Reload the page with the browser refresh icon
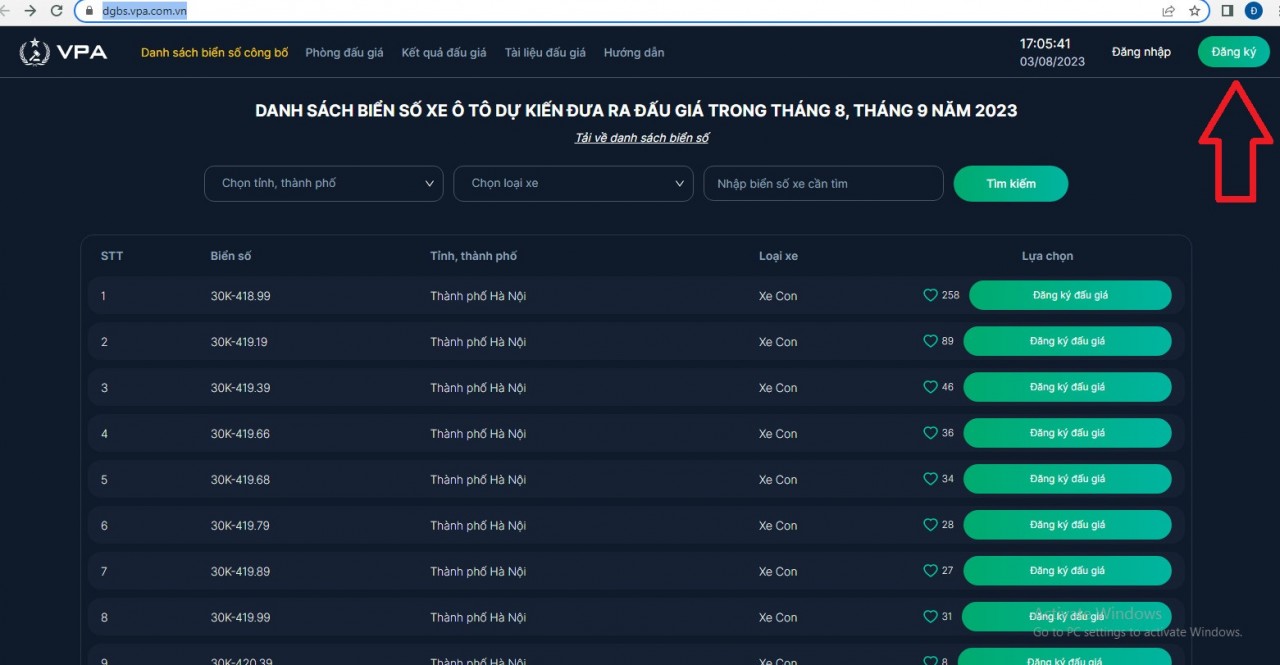The image size is (1280, 665). pos(57,11)
